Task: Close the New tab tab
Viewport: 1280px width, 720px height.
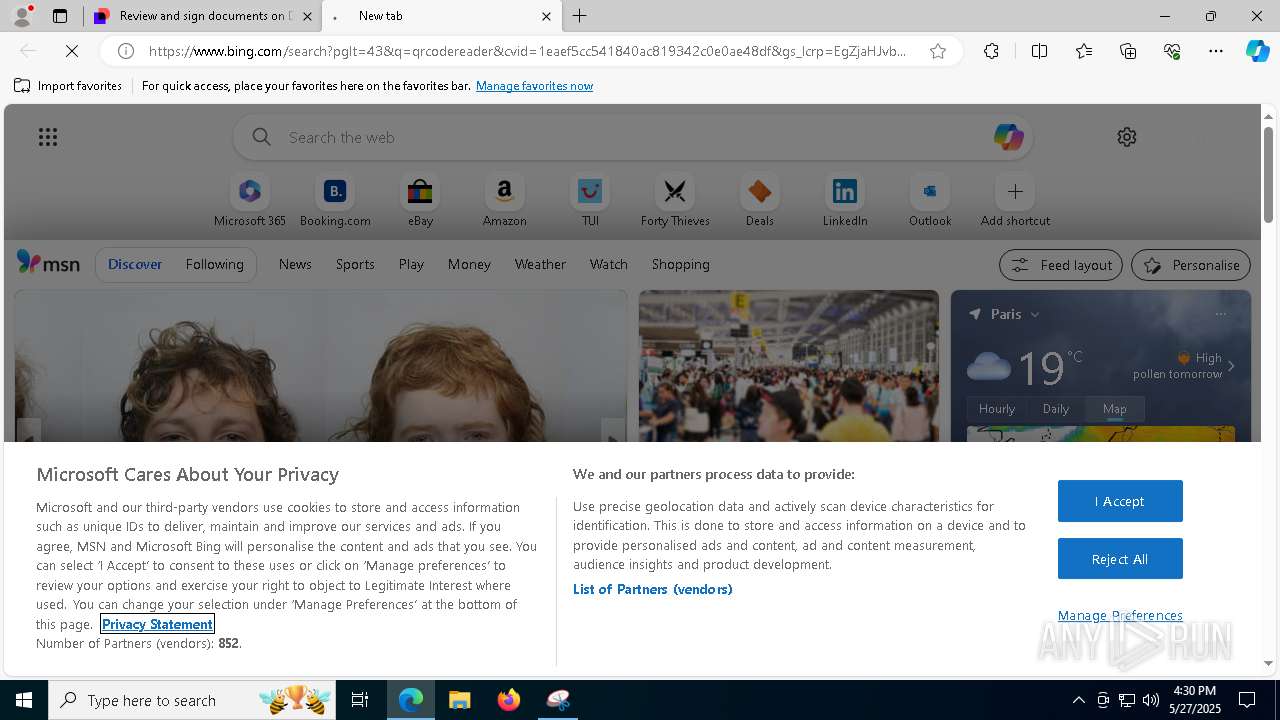Action: 546,16
